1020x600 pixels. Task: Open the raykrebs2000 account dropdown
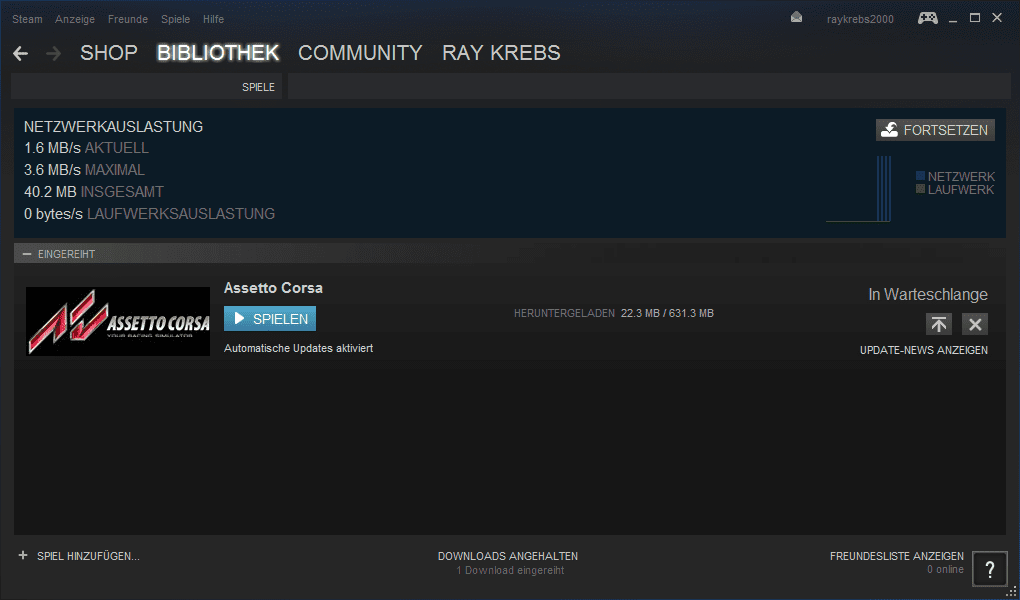(860, 20)
